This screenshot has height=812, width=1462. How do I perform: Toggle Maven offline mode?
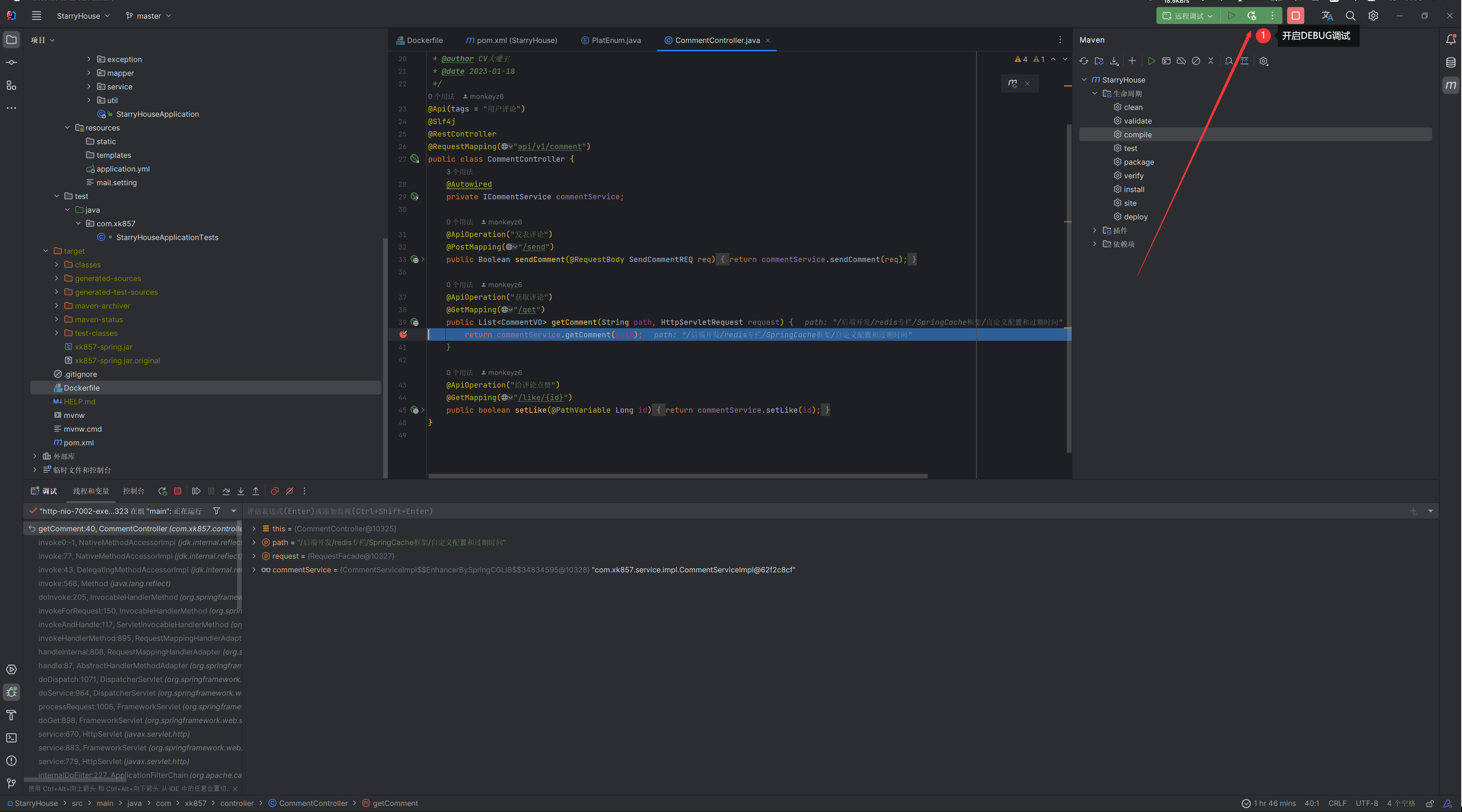click(1181, 61)
